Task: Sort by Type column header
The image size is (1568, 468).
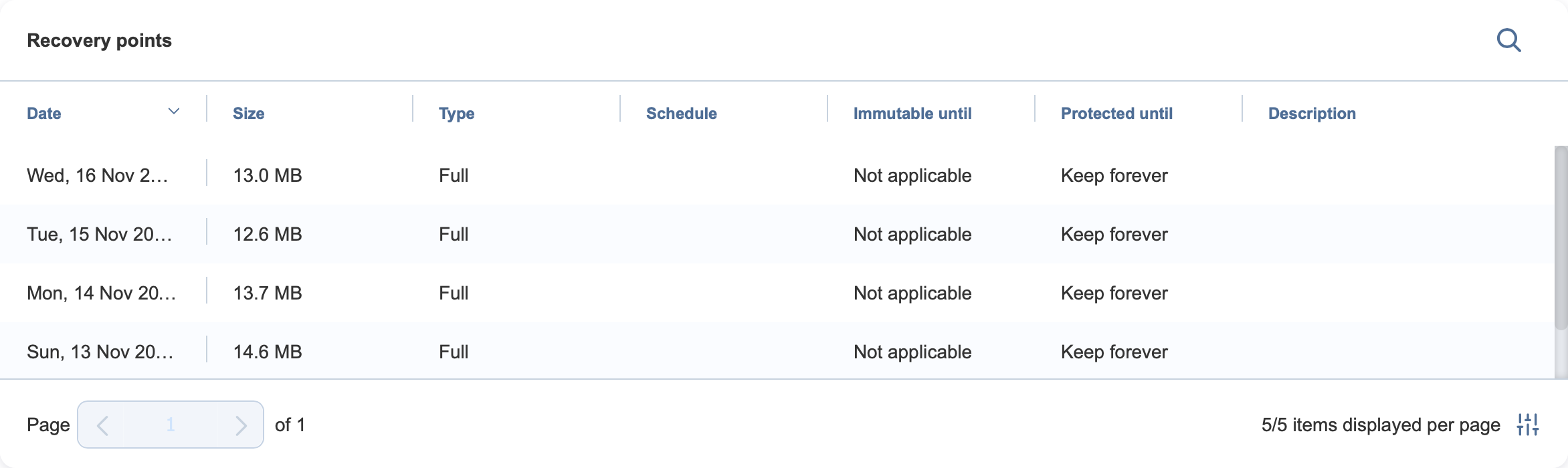Action: coord(457,114)
